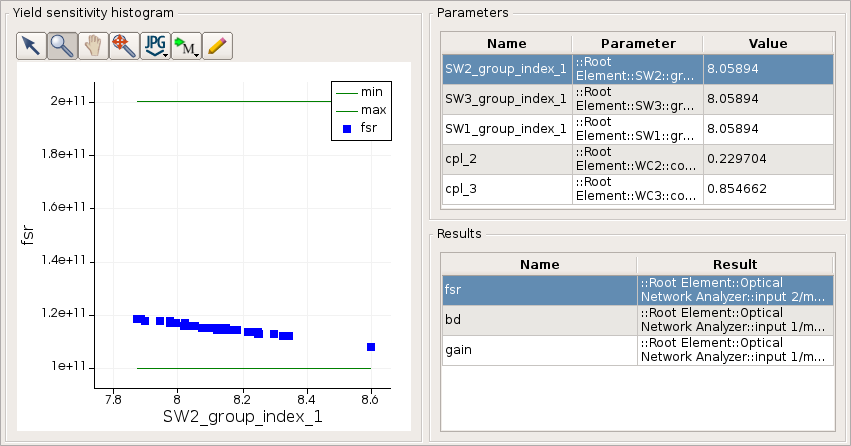Click the outlier fsr data point near 8.6
Image resolution: width=851 pixels, height=446 pixels.
[371, 347]
